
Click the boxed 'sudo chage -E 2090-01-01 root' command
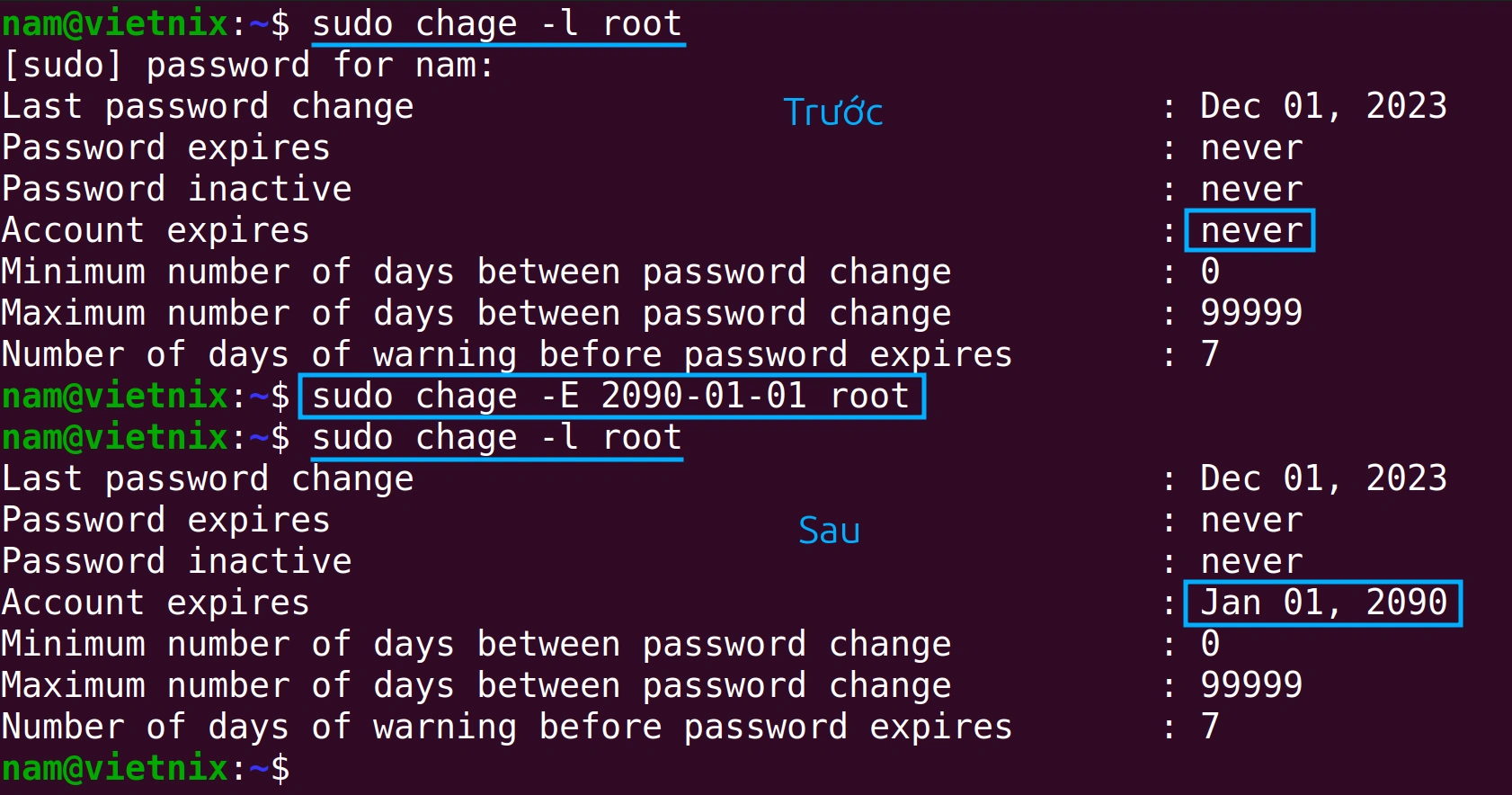point(611,396)
